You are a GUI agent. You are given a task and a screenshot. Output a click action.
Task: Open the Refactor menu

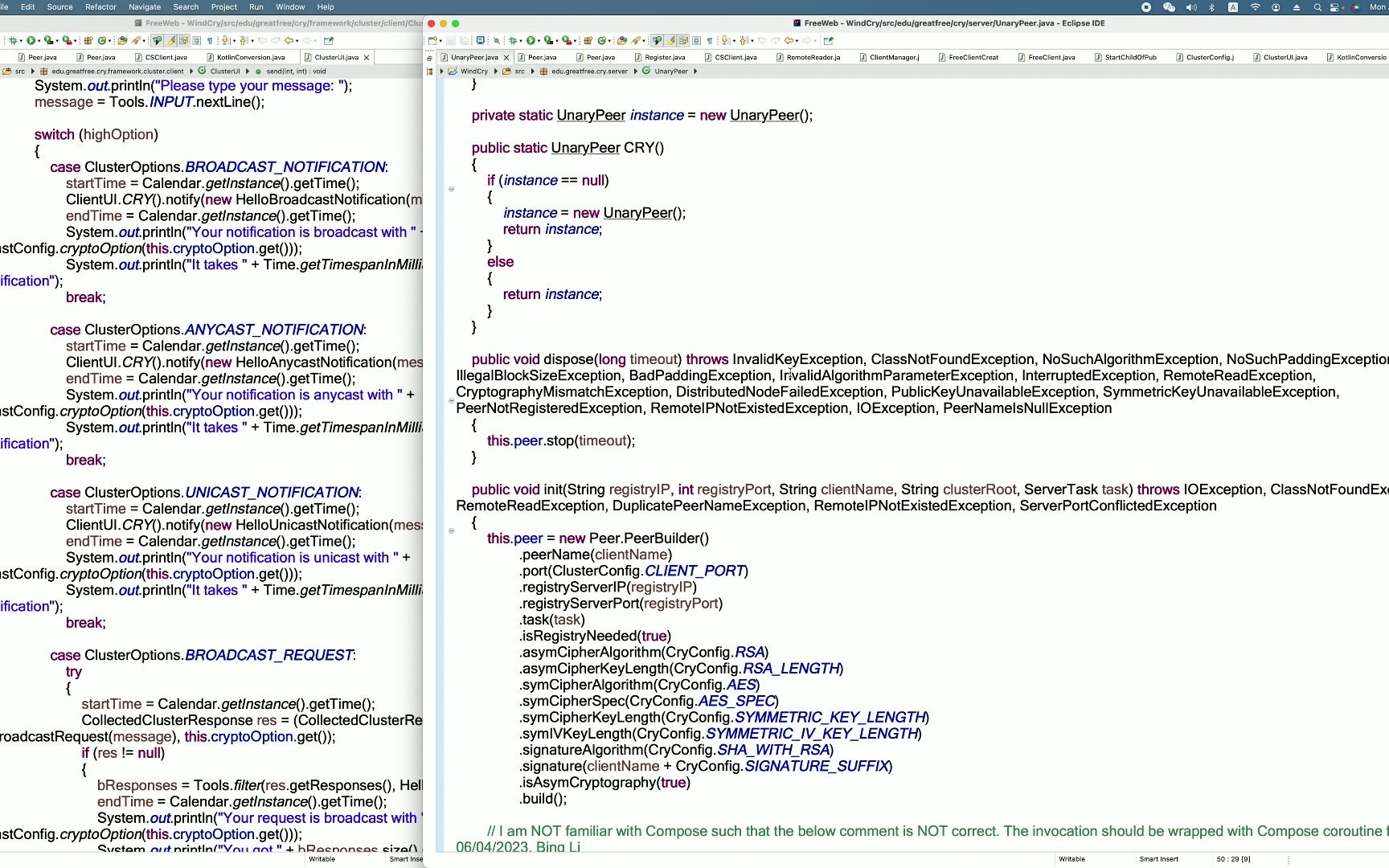coord(100,6)
